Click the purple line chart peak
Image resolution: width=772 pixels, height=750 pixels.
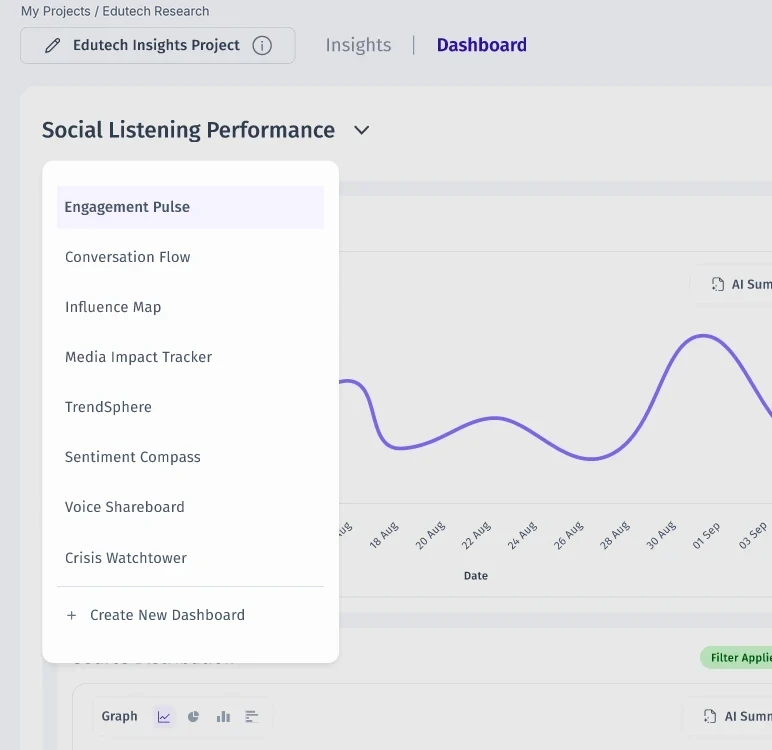703,336
